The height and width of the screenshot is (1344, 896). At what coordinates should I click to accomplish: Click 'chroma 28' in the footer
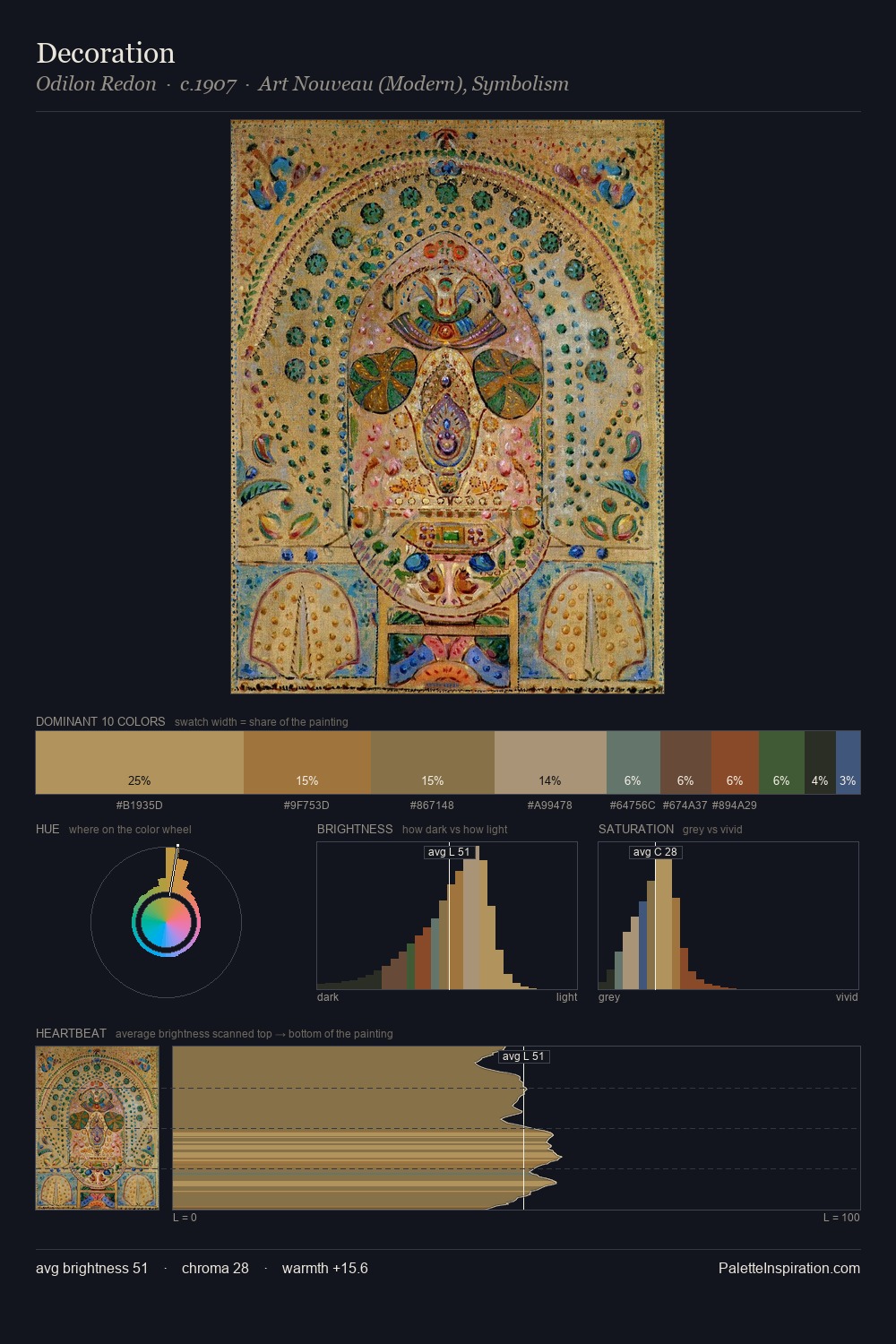[215, 1268]
